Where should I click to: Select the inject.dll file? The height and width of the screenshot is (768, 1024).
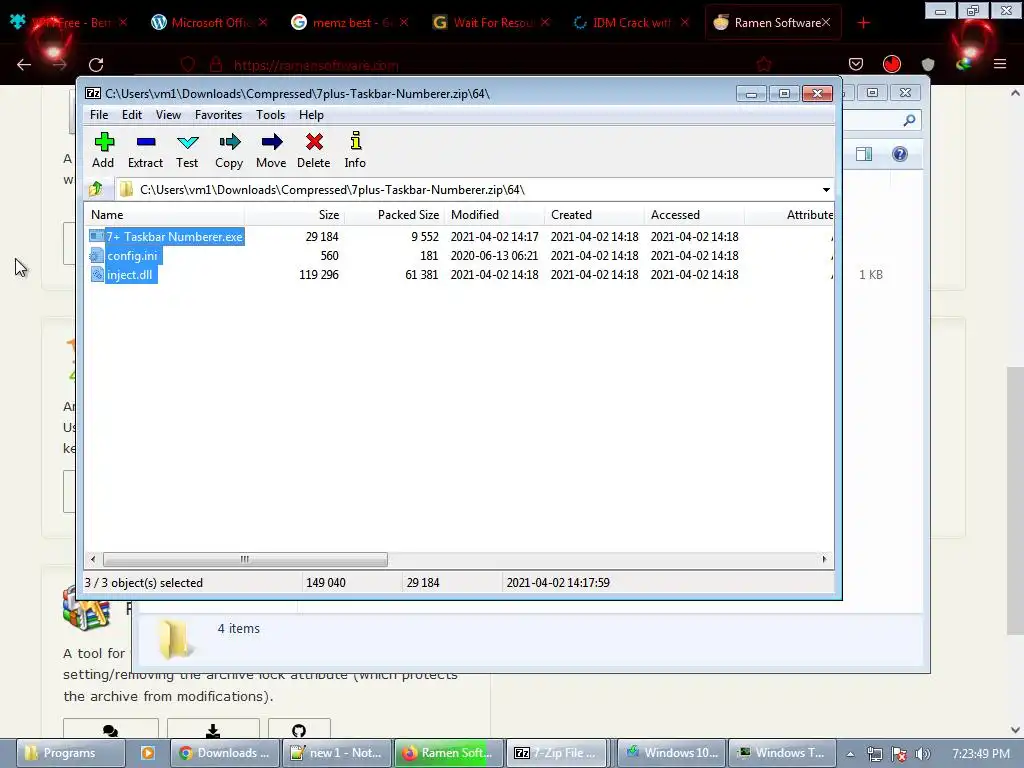click(x=123, y=274)
